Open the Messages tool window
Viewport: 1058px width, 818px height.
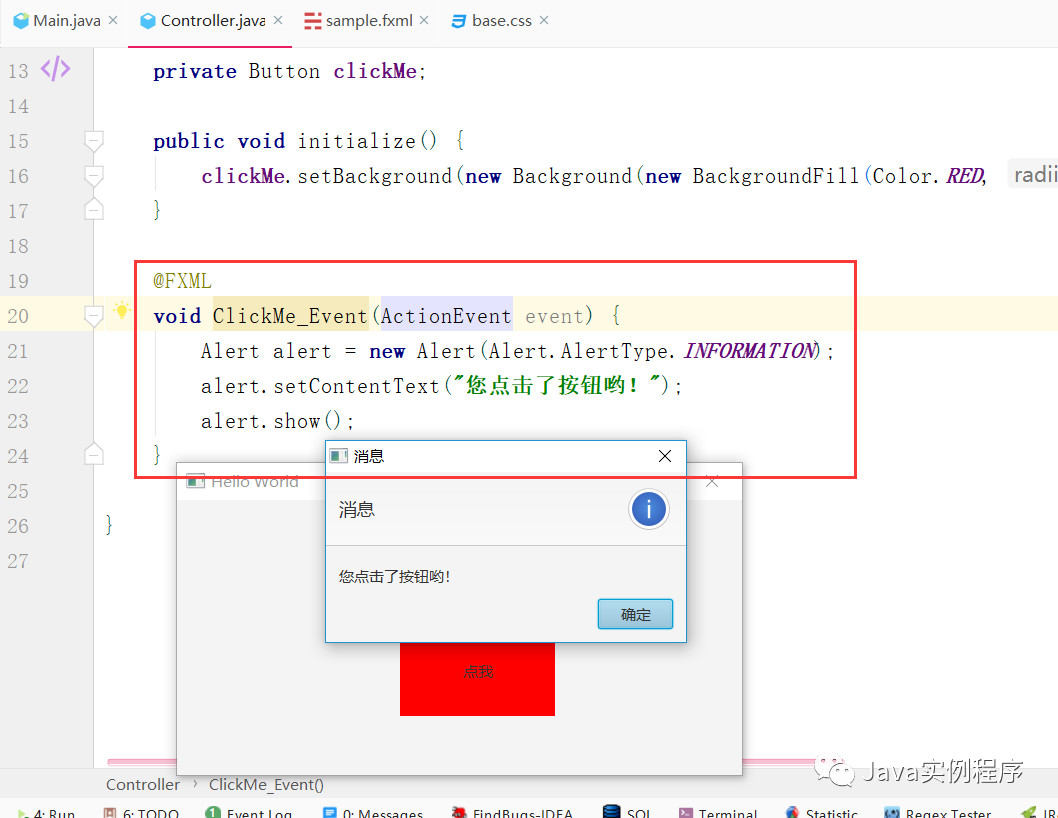(382, 812)
